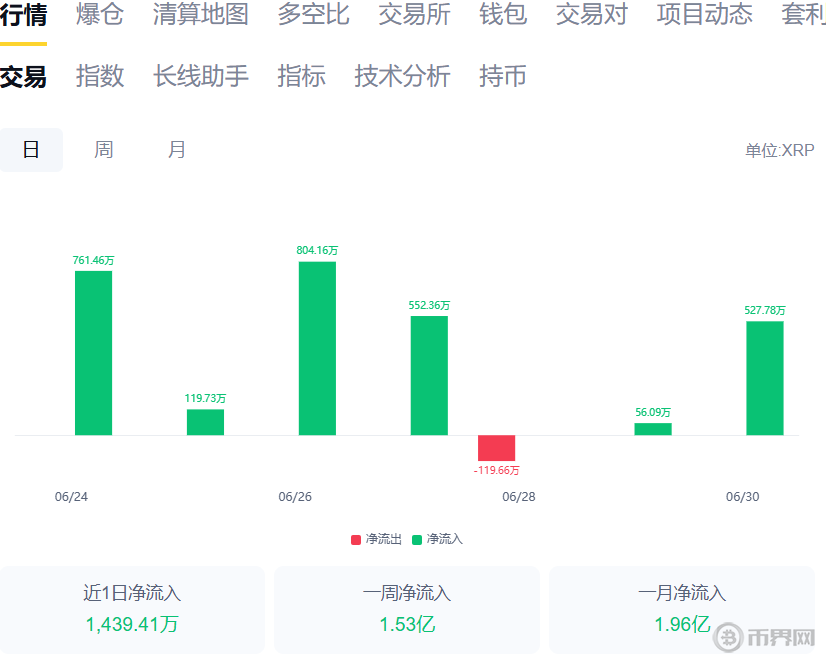The image size is (826, 665).
Task: Select the 指数 sub-tab
Action: (x=100, y=76)
